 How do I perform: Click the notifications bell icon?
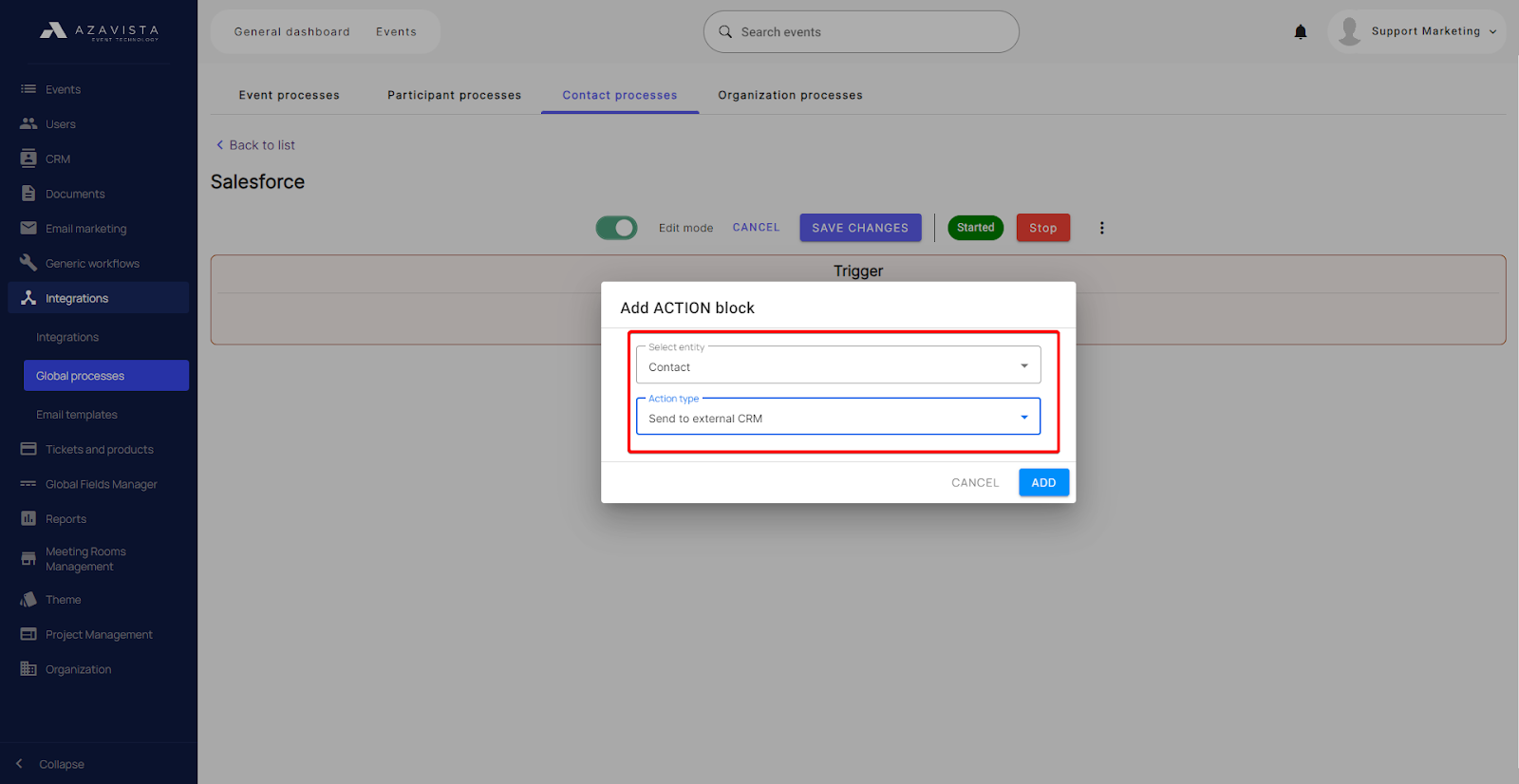click(x=1301, y=32)
